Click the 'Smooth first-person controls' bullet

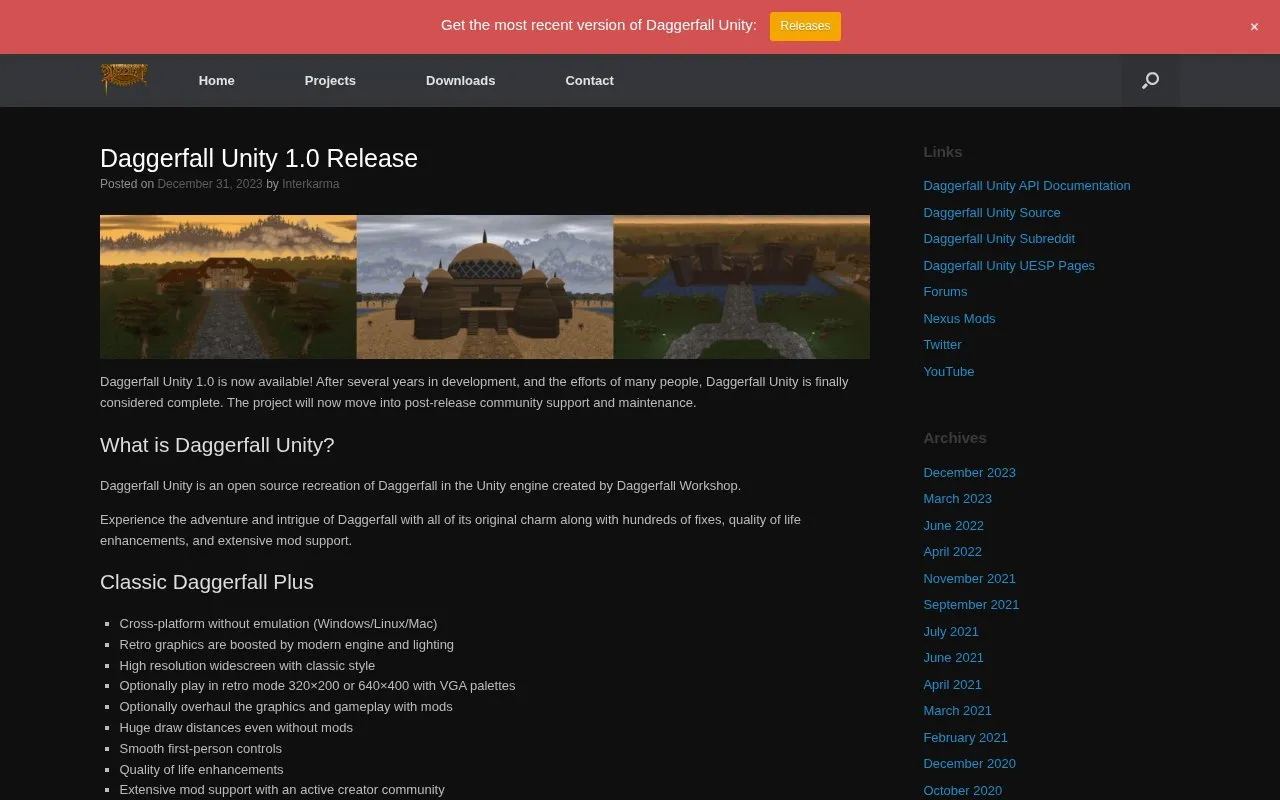point(200,748)
